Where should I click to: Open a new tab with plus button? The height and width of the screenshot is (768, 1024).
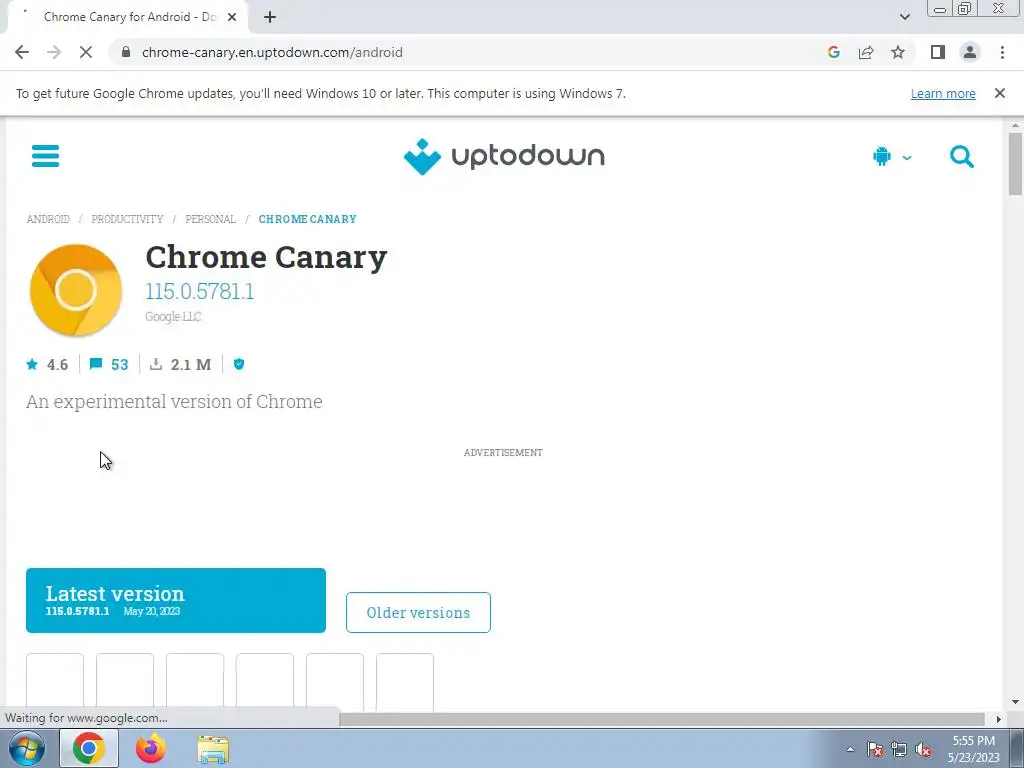click(x=270, y=17)
